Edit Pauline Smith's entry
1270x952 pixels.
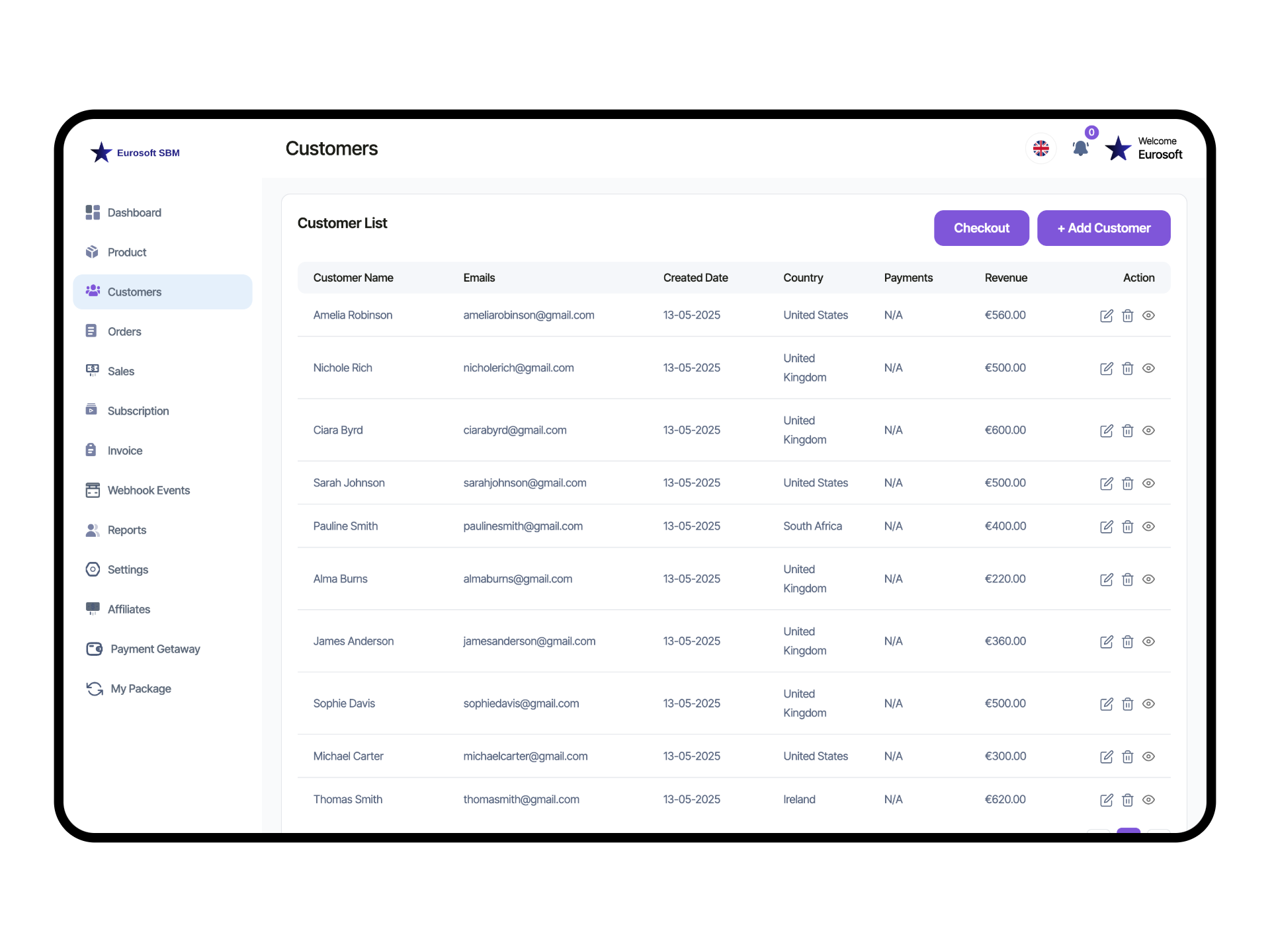click(1106, 527)
